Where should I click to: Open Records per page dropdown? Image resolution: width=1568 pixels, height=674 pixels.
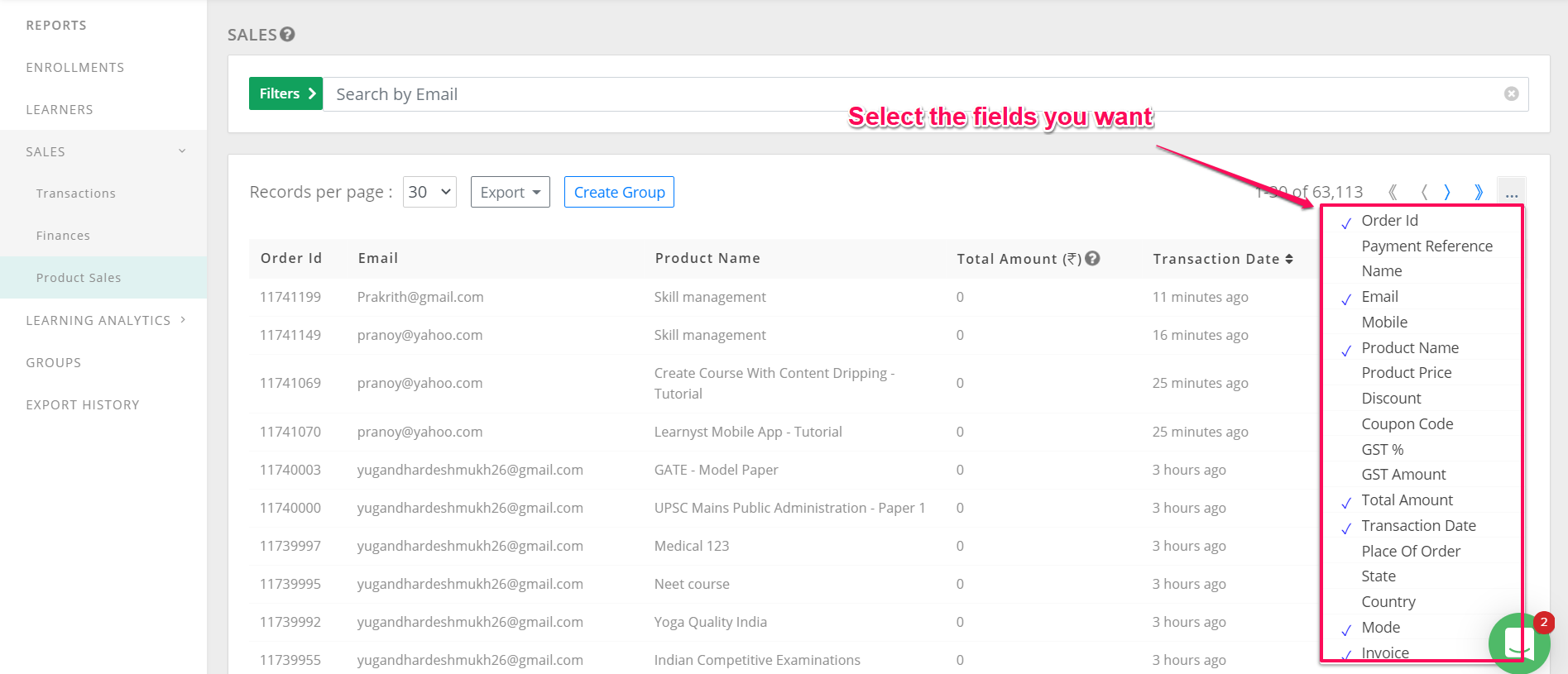pyautogui.click(x=429, y=192)
